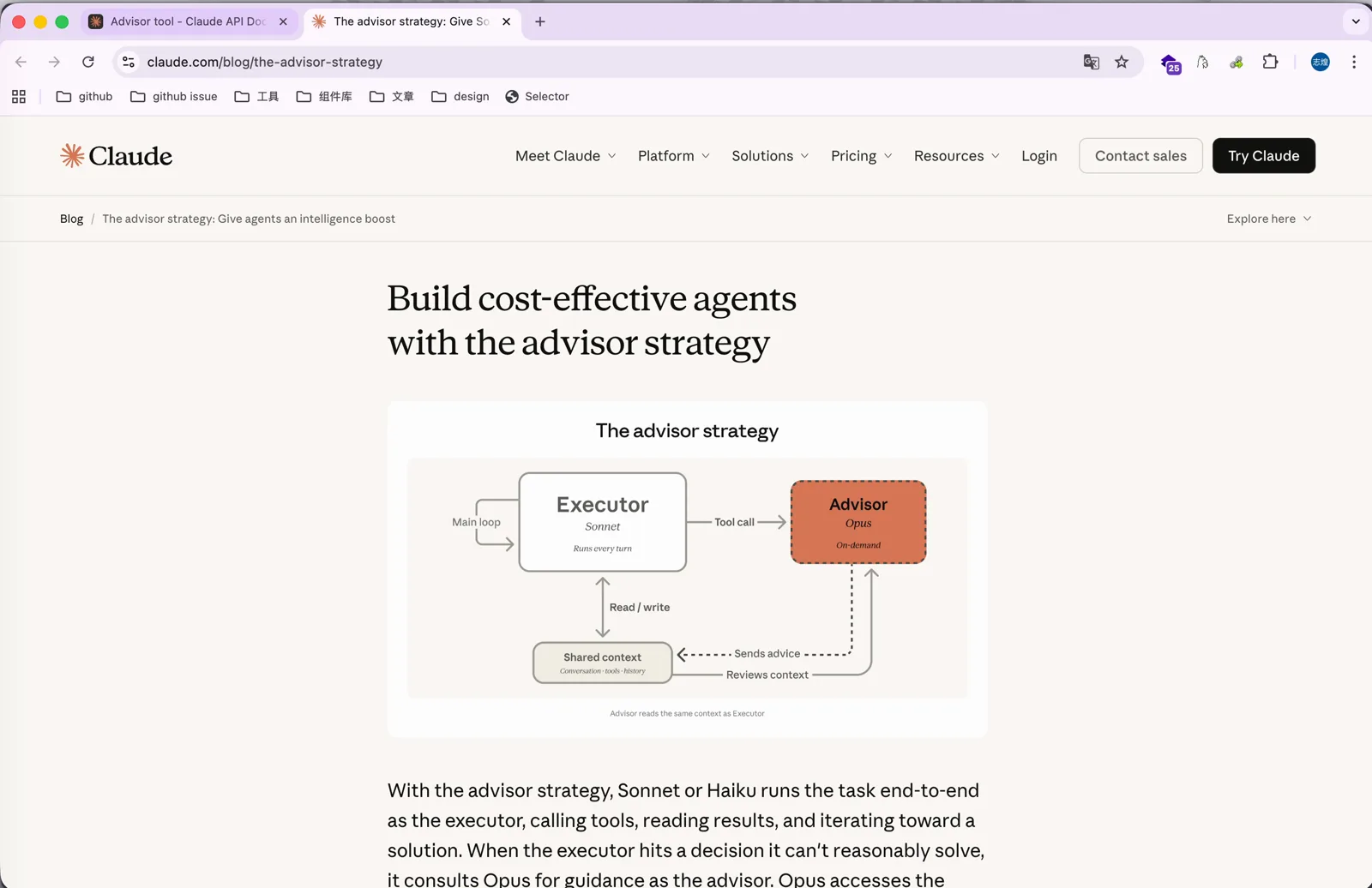Open the tab search chevron
Image resolution: width=1372 pixels, height=888 pixels.
[1356, 21]
